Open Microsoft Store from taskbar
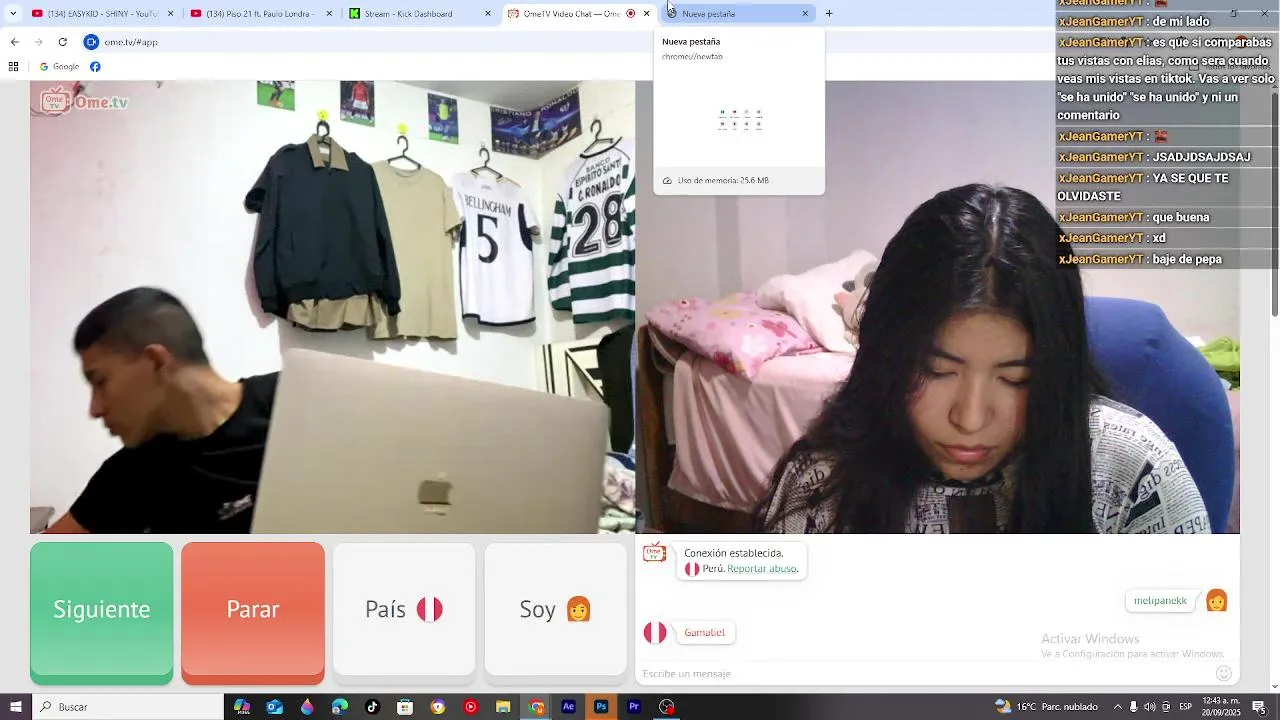The image size is (1280, 720). coord(405,707)
